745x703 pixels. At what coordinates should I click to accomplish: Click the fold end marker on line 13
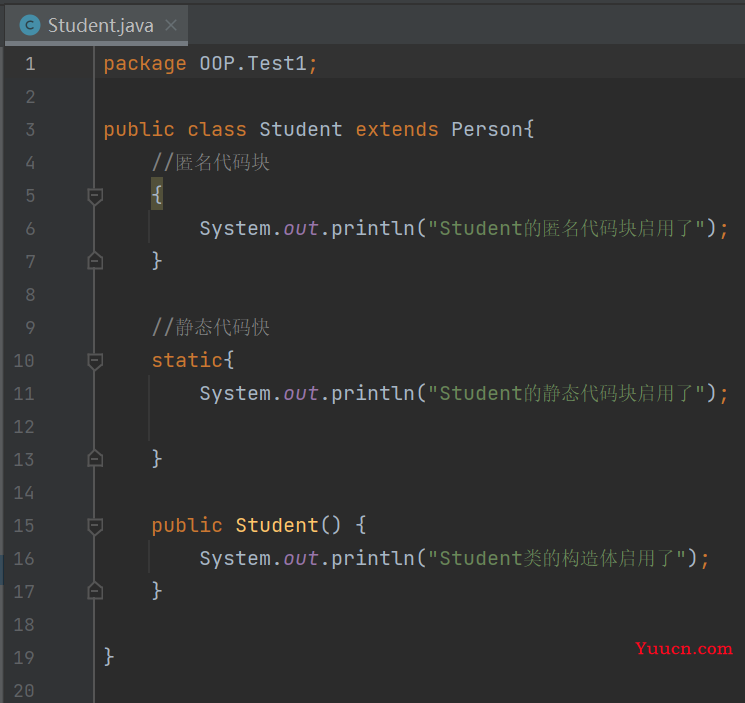[95, 458]
